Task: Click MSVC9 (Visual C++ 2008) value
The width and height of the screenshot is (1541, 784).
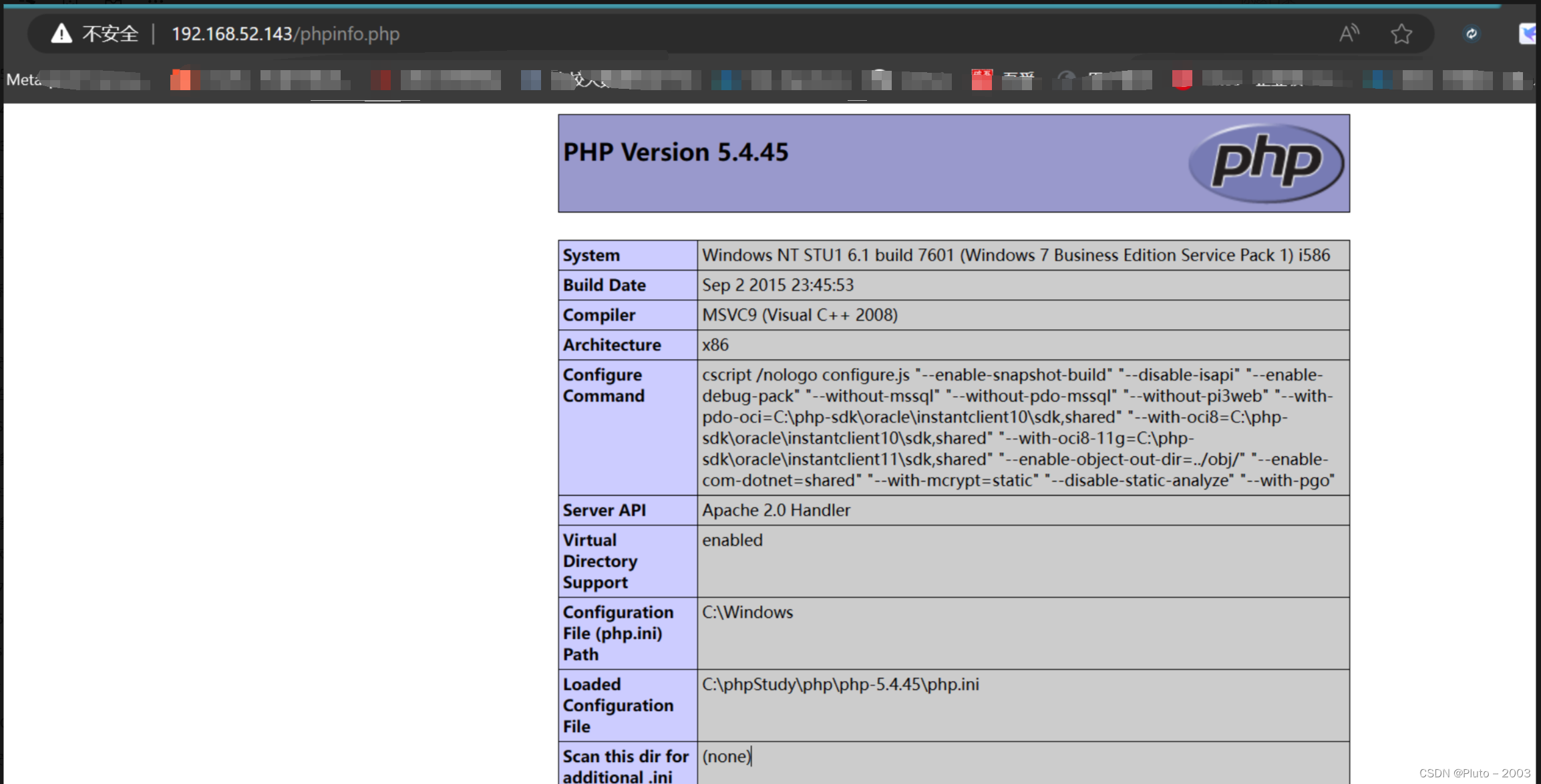Action: [x=800, y=315]
